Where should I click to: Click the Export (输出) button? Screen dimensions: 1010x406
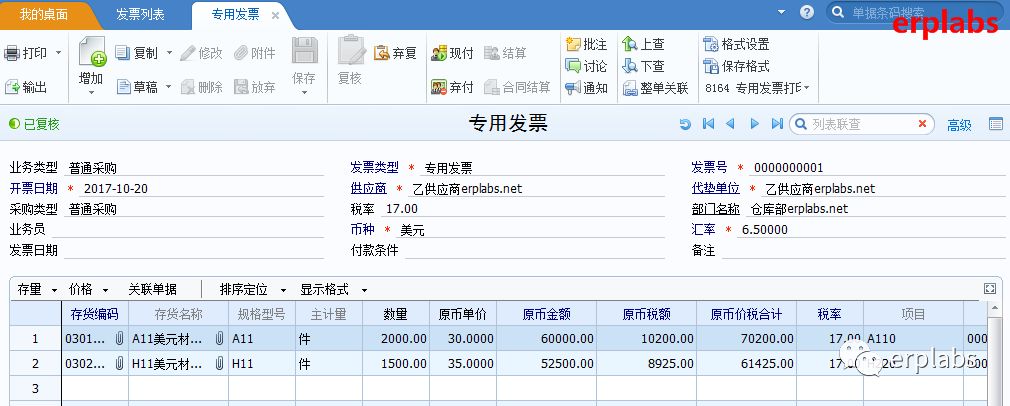click(x=26, y=87)
